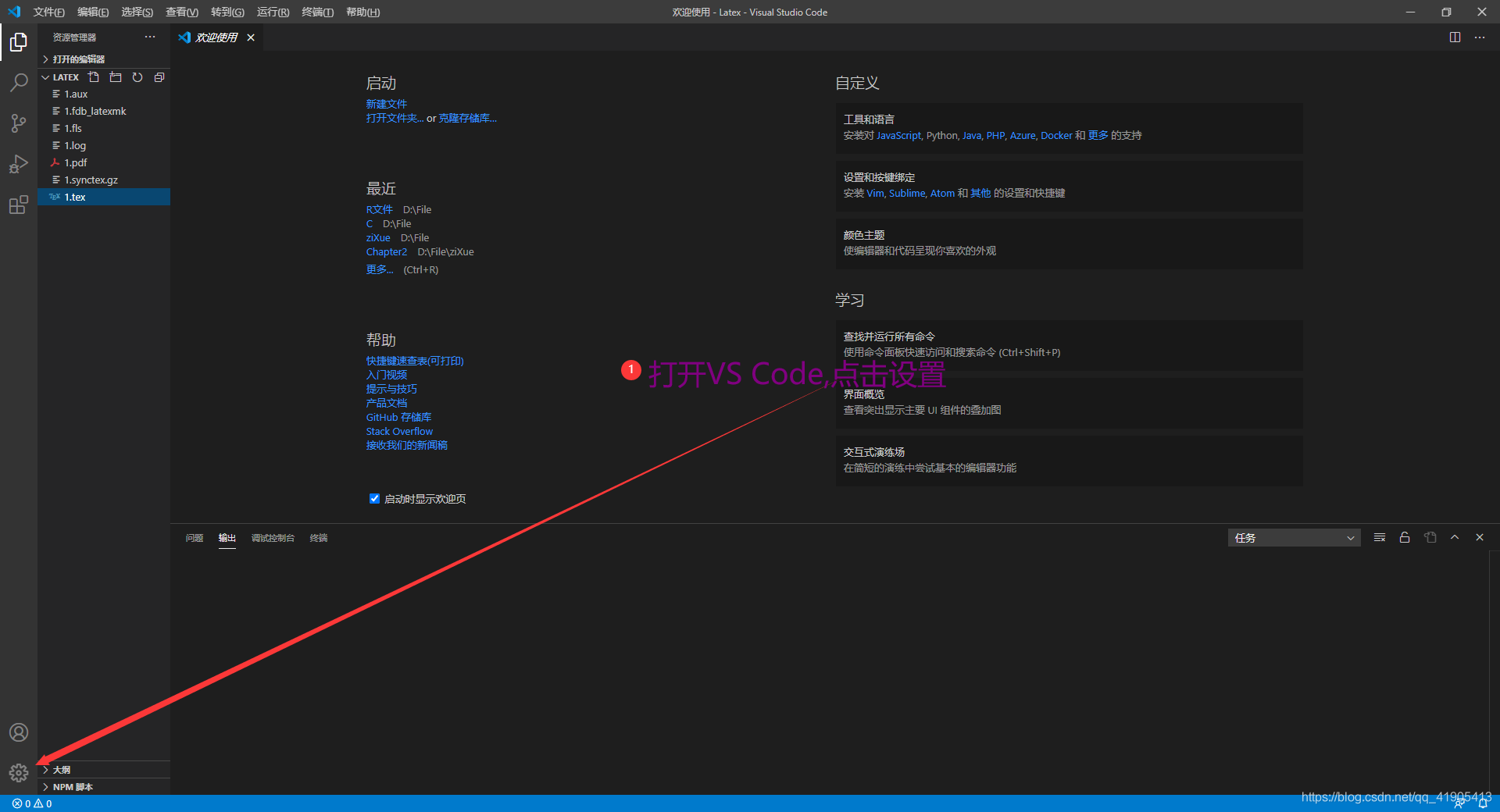Click the open folder link

(x=395, y=118)
